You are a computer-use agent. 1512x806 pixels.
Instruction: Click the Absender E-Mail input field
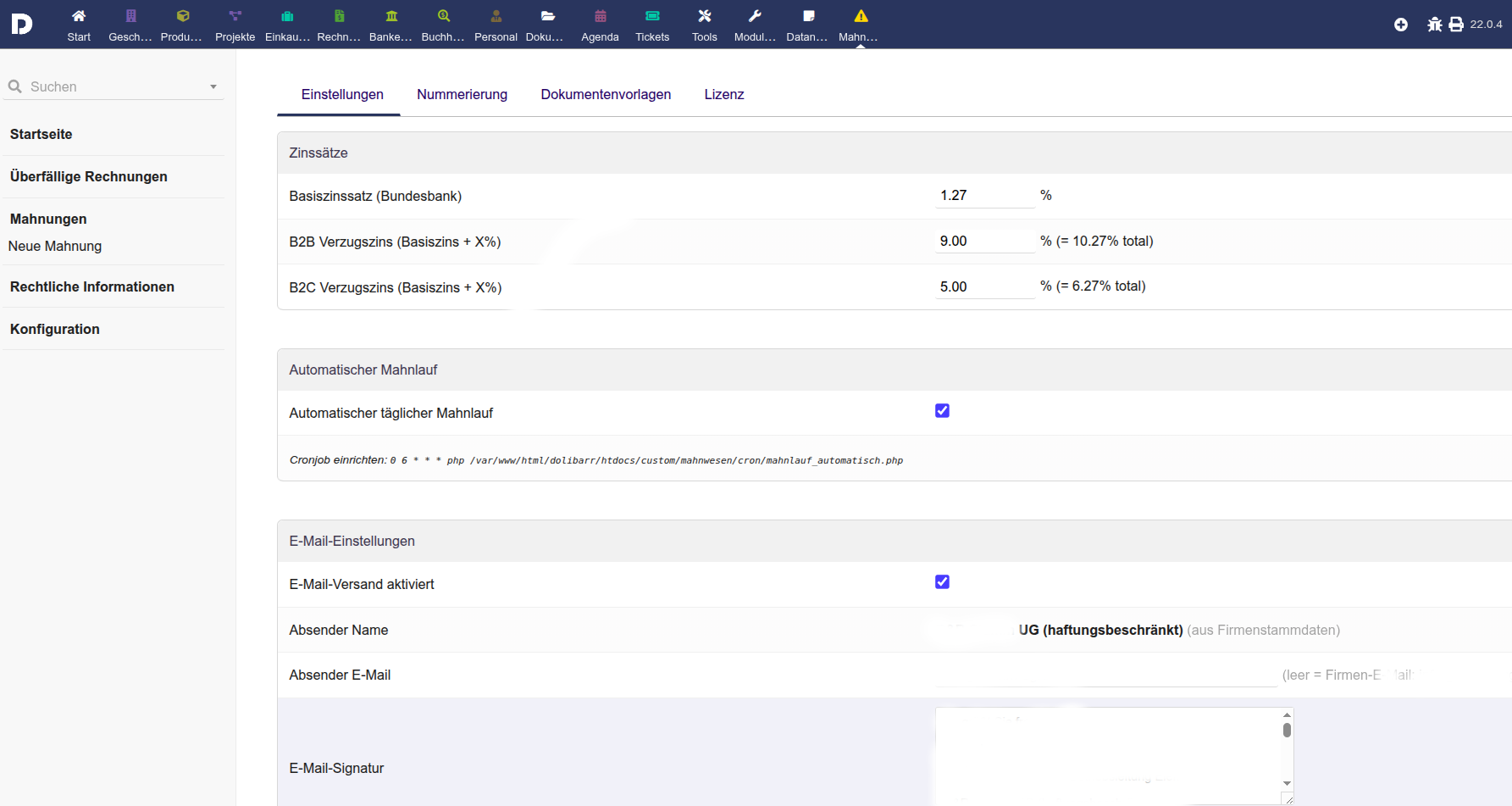click(1105, 675)
